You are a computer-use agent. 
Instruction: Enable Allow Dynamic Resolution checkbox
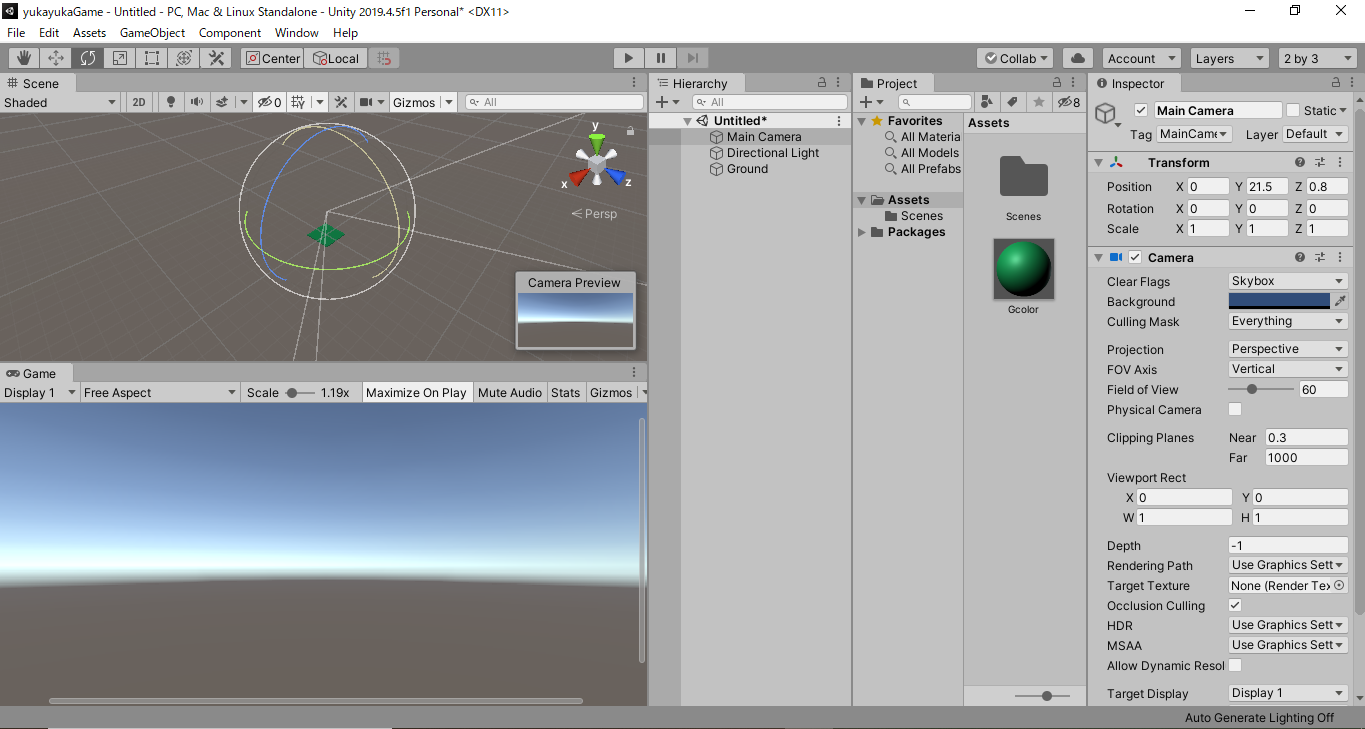1235,665
